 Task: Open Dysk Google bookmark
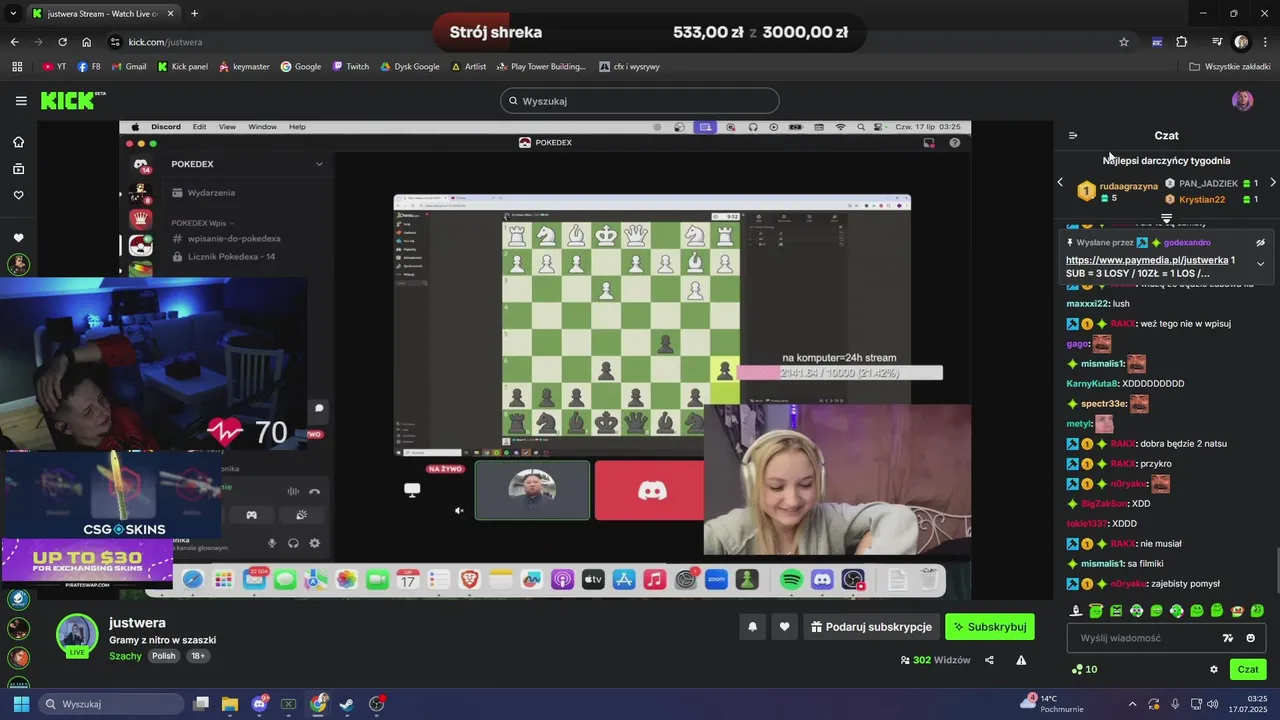point(410,67)
